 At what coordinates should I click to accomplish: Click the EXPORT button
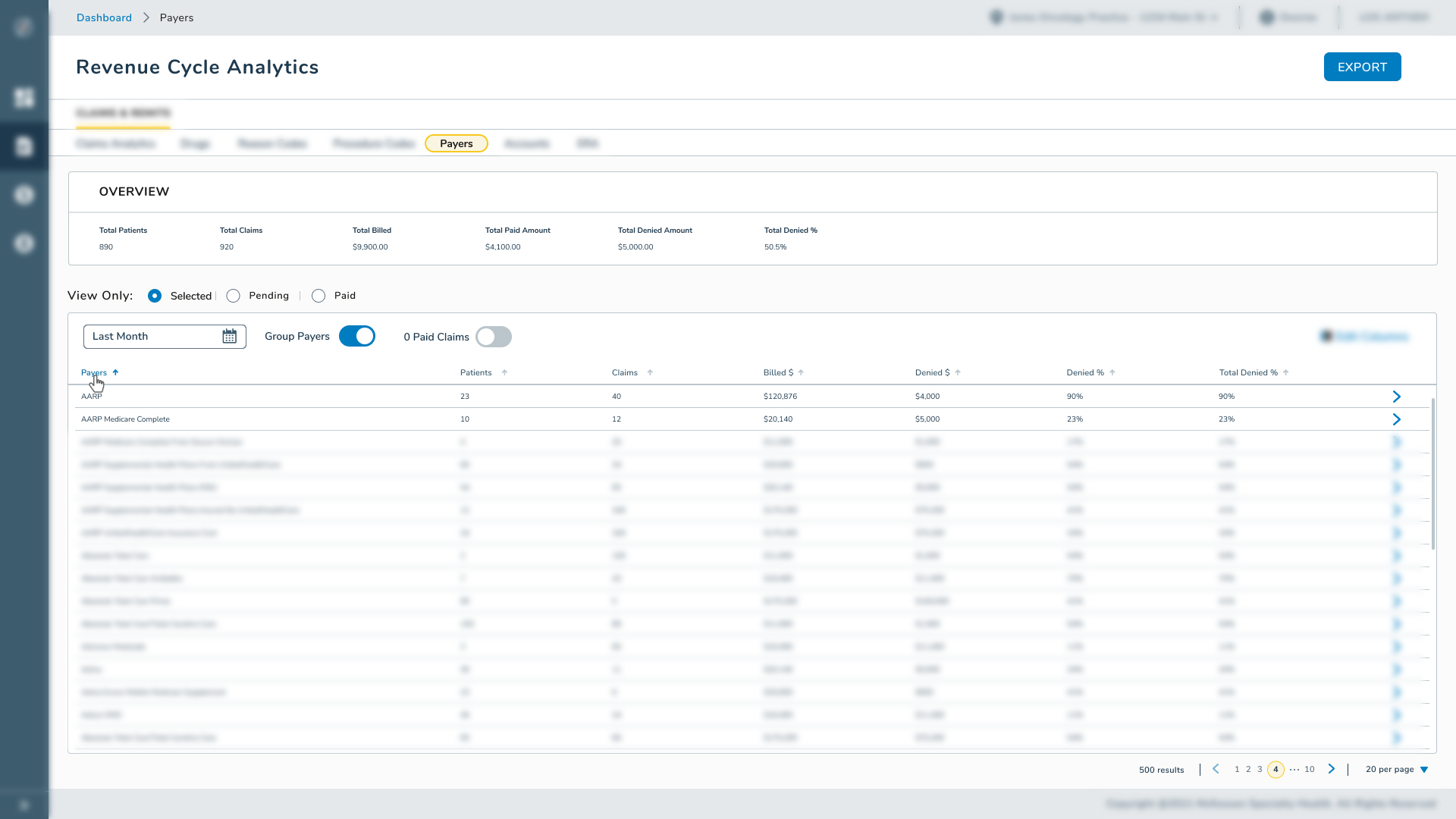coord(1362,67)
